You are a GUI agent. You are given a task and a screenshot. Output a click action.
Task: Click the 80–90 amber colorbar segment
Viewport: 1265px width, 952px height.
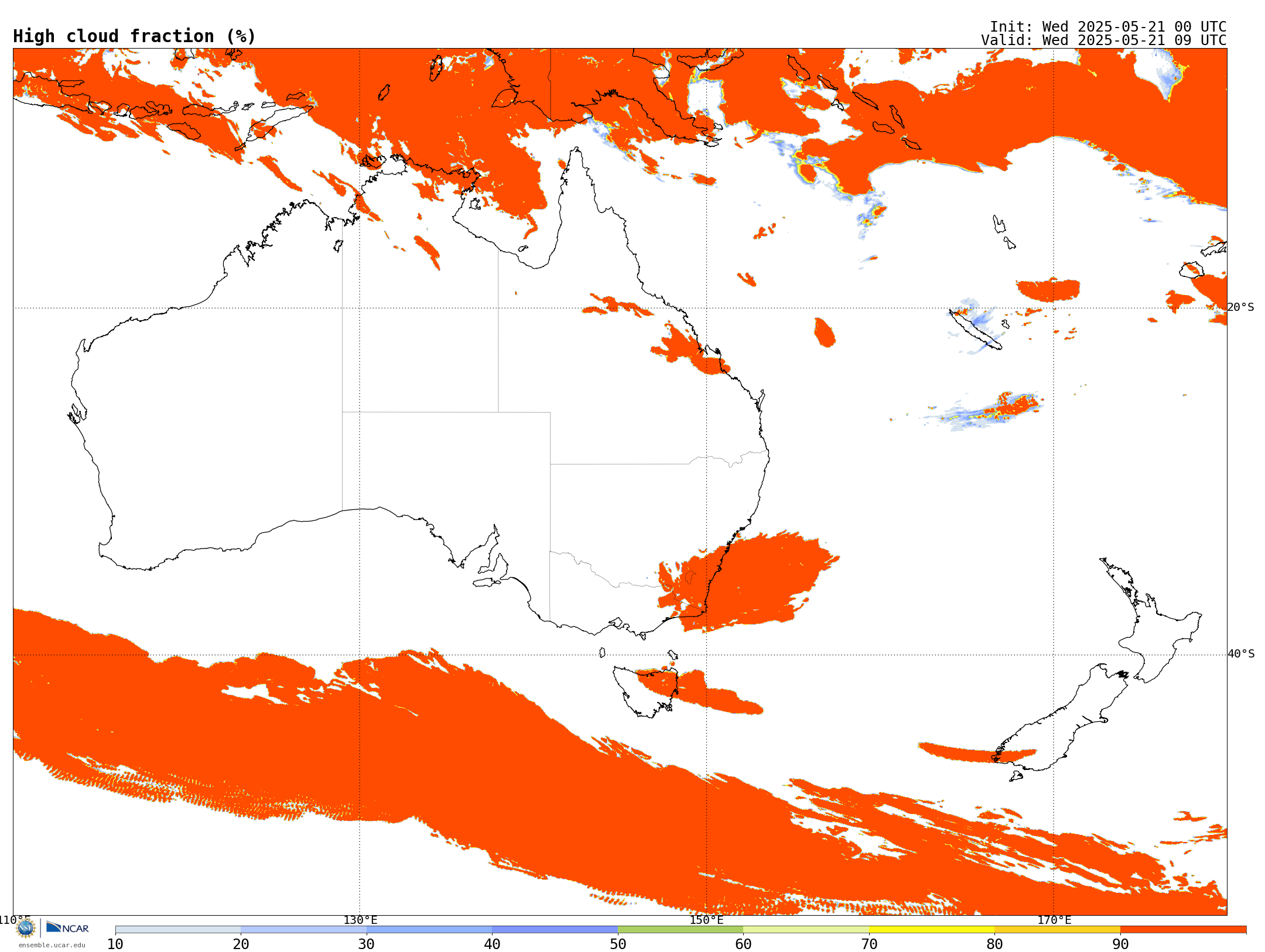(1057, 930)
